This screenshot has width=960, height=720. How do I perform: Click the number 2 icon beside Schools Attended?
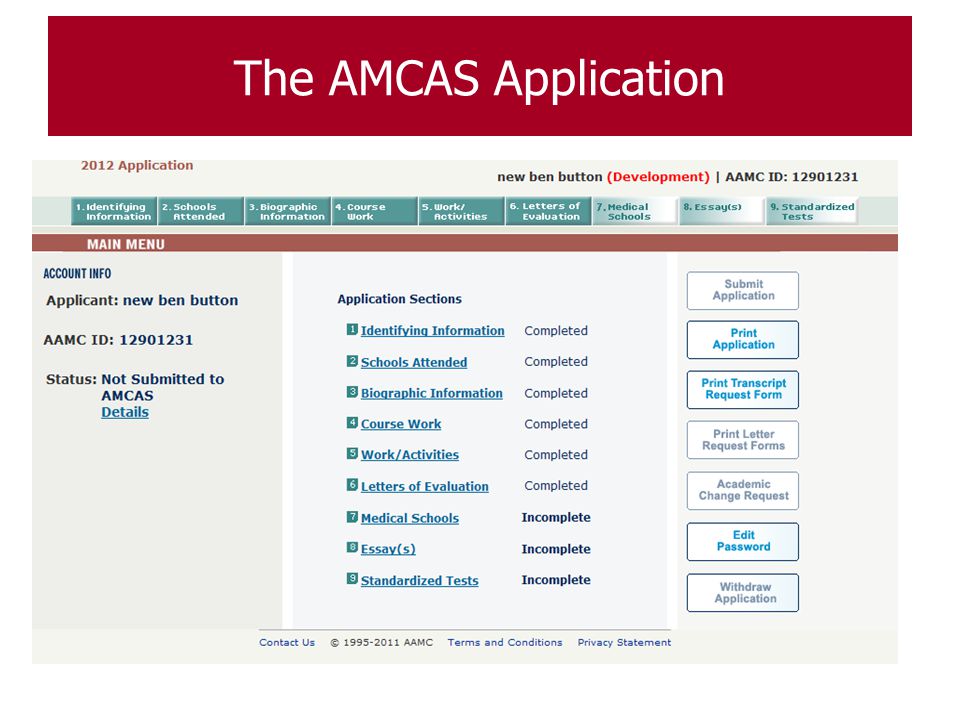[352, 361]
